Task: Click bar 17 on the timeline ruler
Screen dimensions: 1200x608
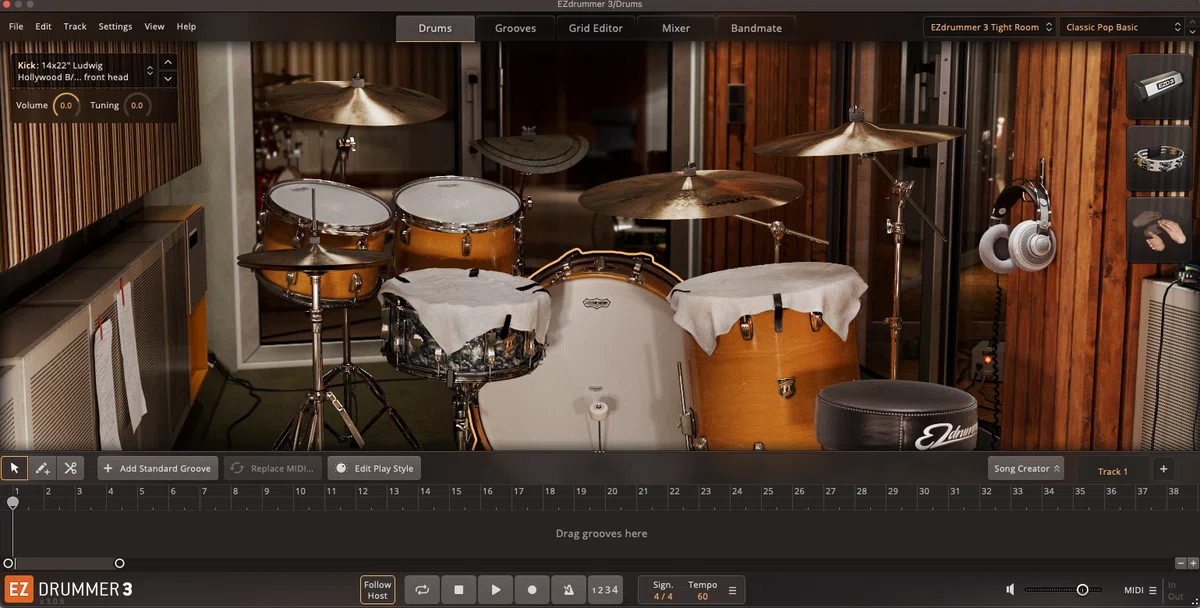Action: tap(518, 491)
